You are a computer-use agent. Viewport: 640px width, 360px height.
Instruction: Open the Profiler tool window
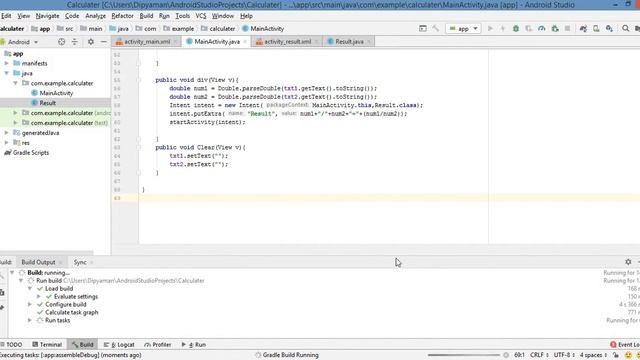click(x=158, y=344)
